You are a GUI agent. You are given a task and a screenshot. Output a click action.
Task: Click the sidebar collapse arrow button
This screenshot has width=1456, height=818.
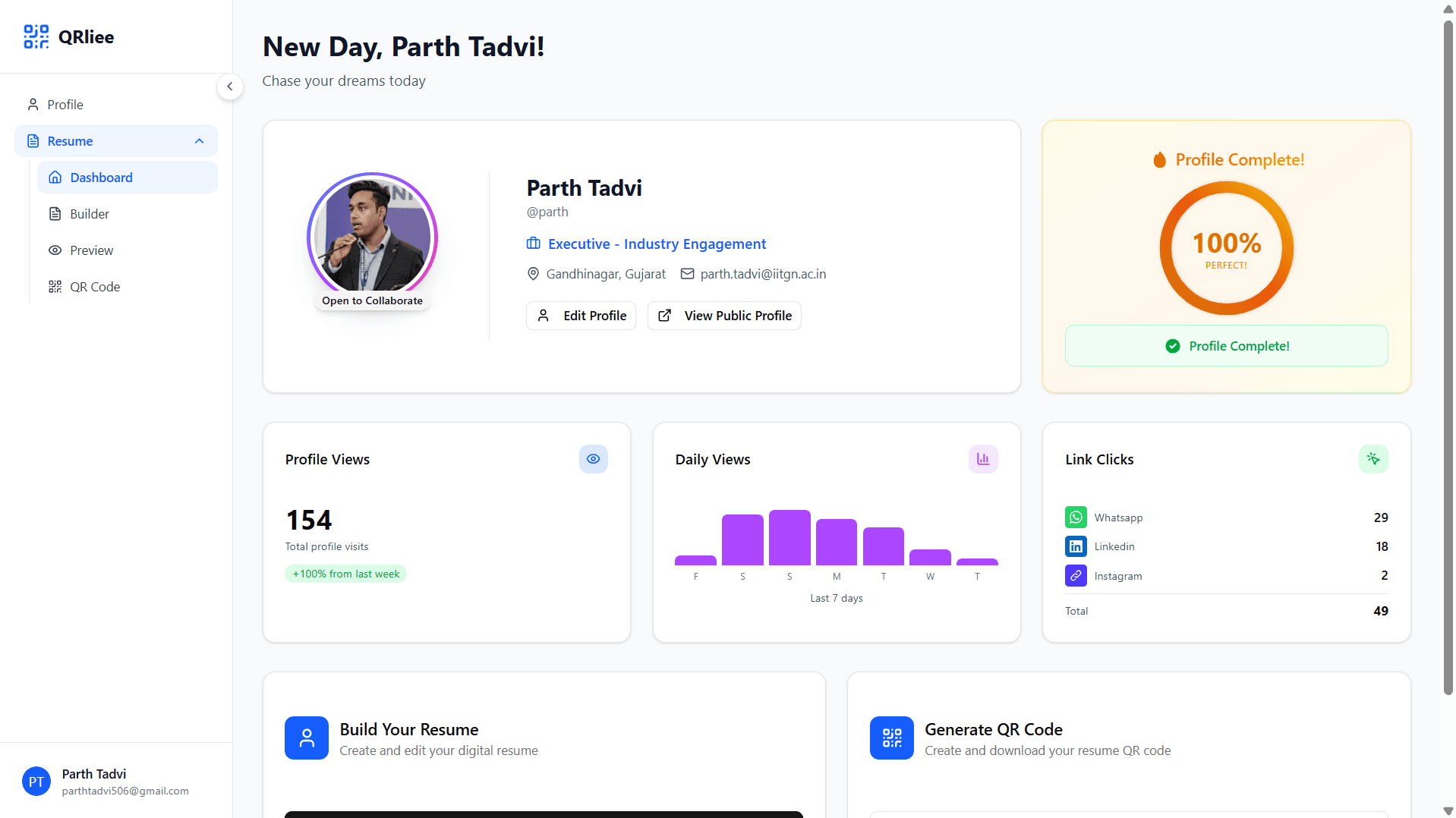pos(230,87)
